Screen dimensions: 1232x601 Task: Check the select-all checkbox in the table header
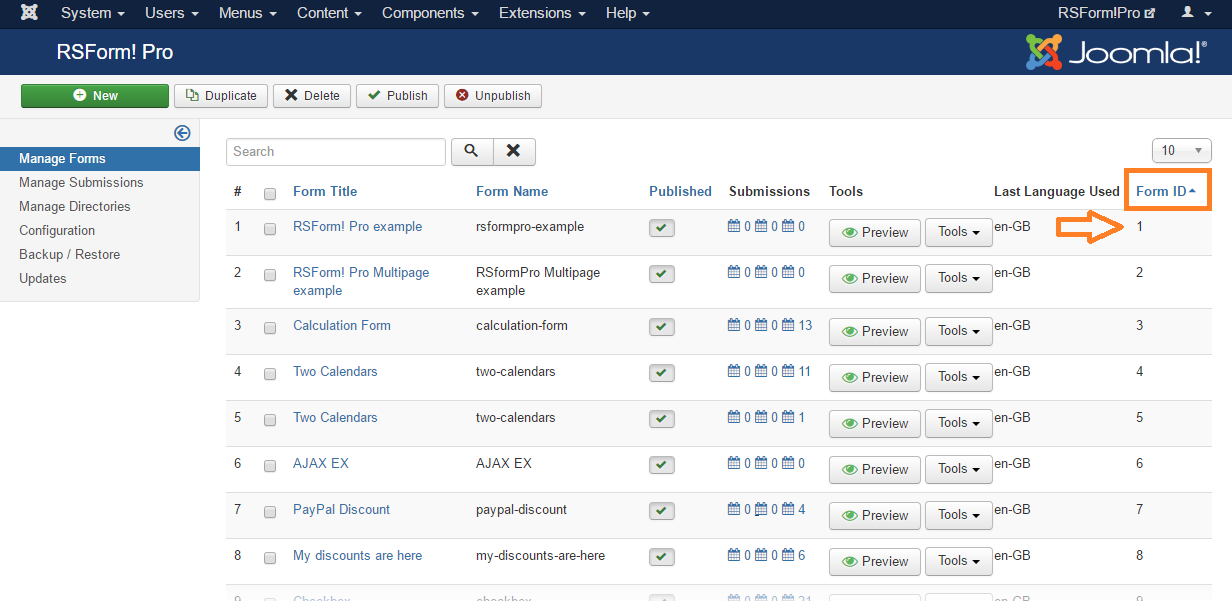pyautogui.click(x=270, y=194)
